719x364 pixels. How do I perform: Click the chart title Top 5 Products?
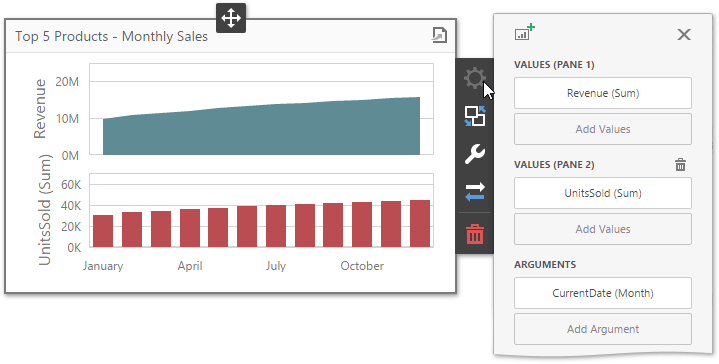pos(111,36)
